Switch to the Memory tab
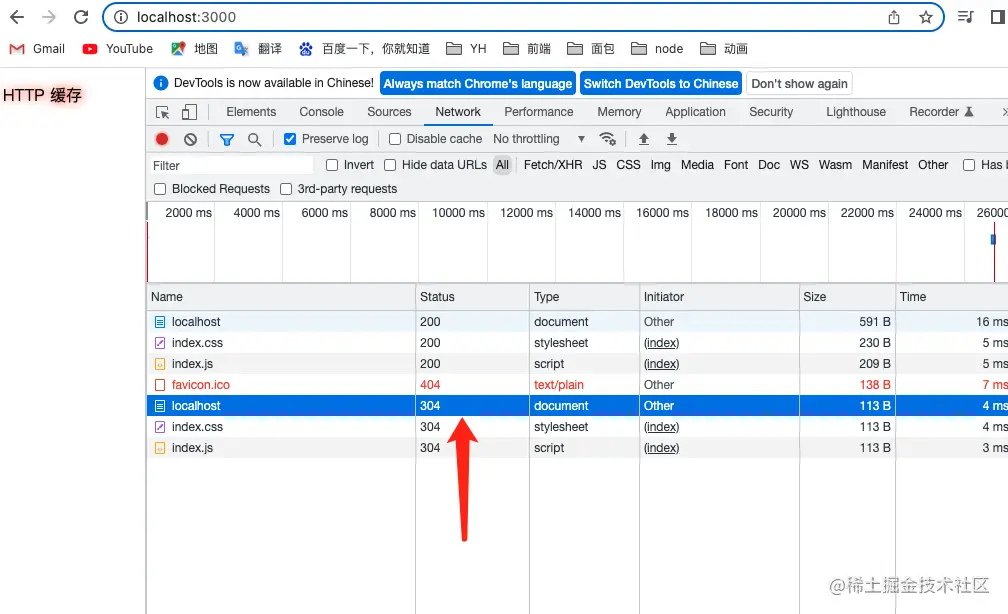Screen dimensions: 1008x614 pos(619,112)
